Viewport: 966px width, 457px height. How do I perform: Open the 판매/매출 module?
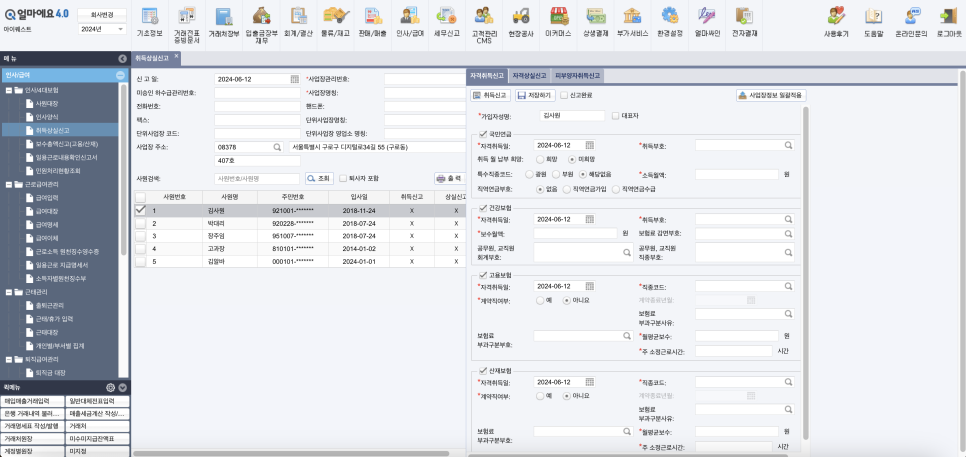click(373, 23)
